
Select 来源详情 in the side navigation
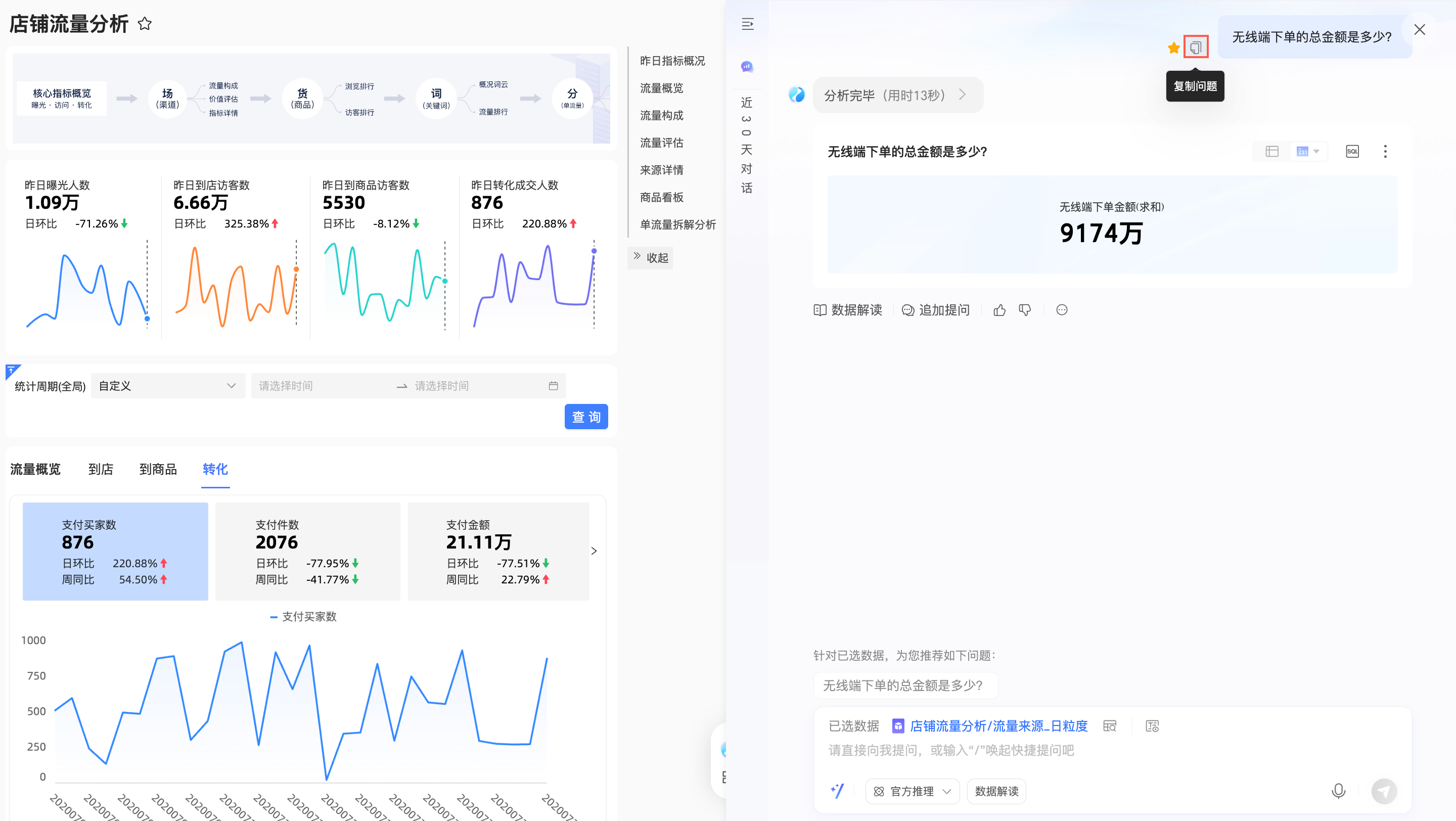[x=661, y=170]
